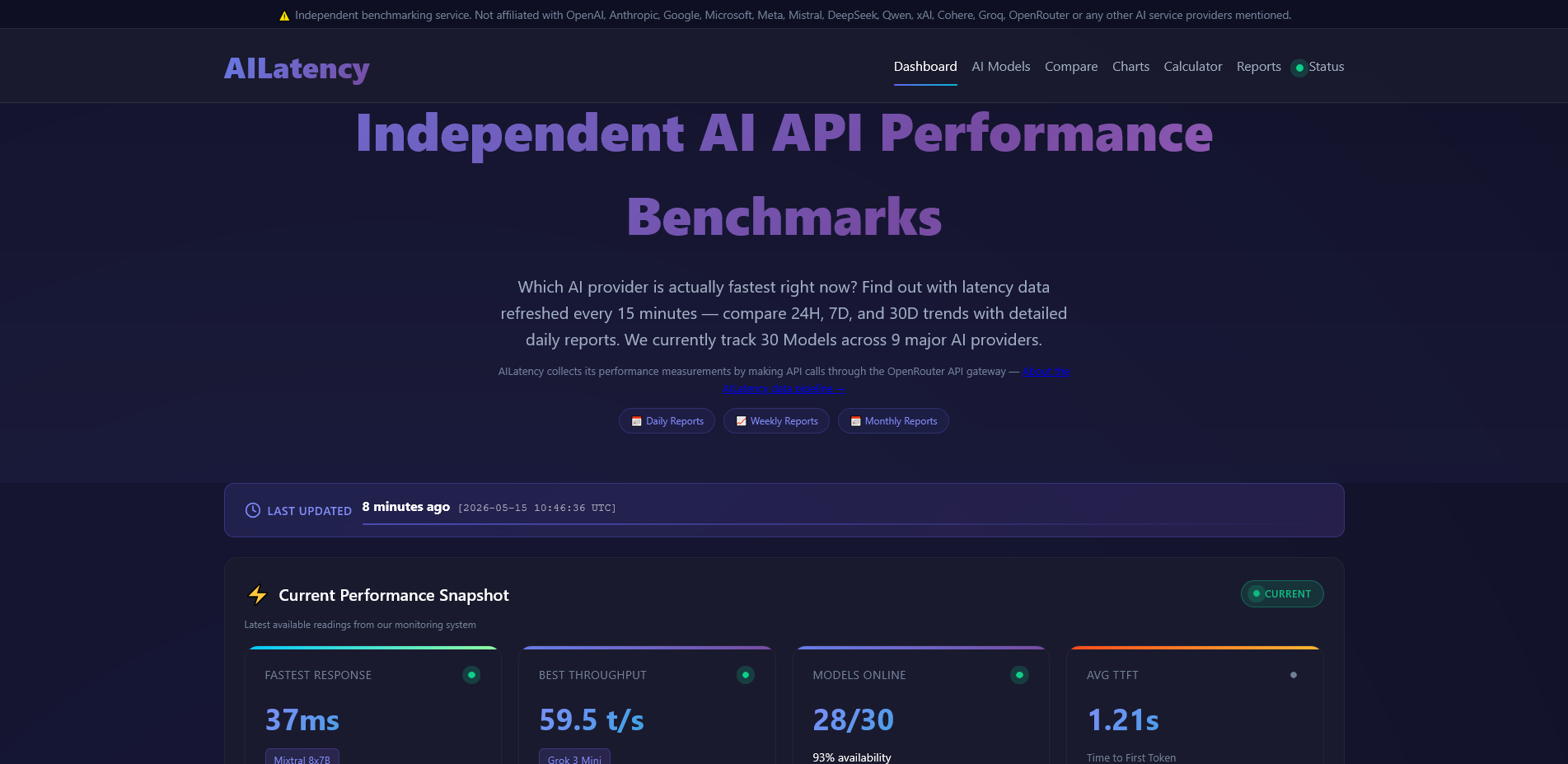Click the MODELS ONLINE card label
1568x764 pixels.
(x=859, y=675)
